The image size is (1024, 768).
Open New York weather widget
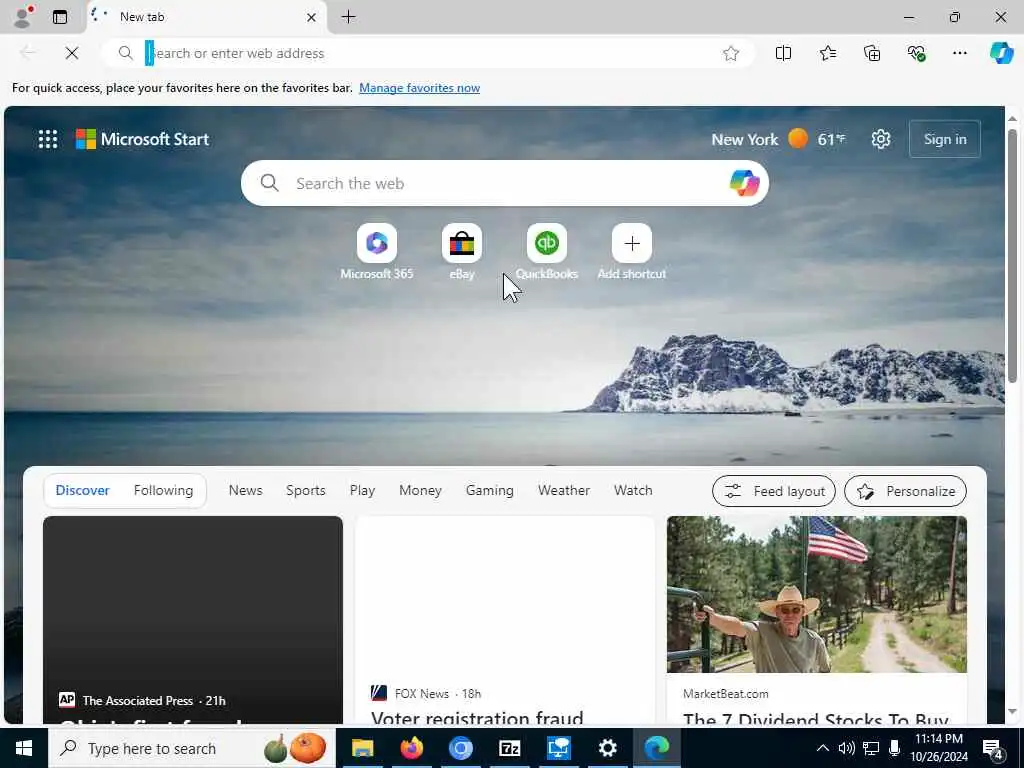pos(778,139)
